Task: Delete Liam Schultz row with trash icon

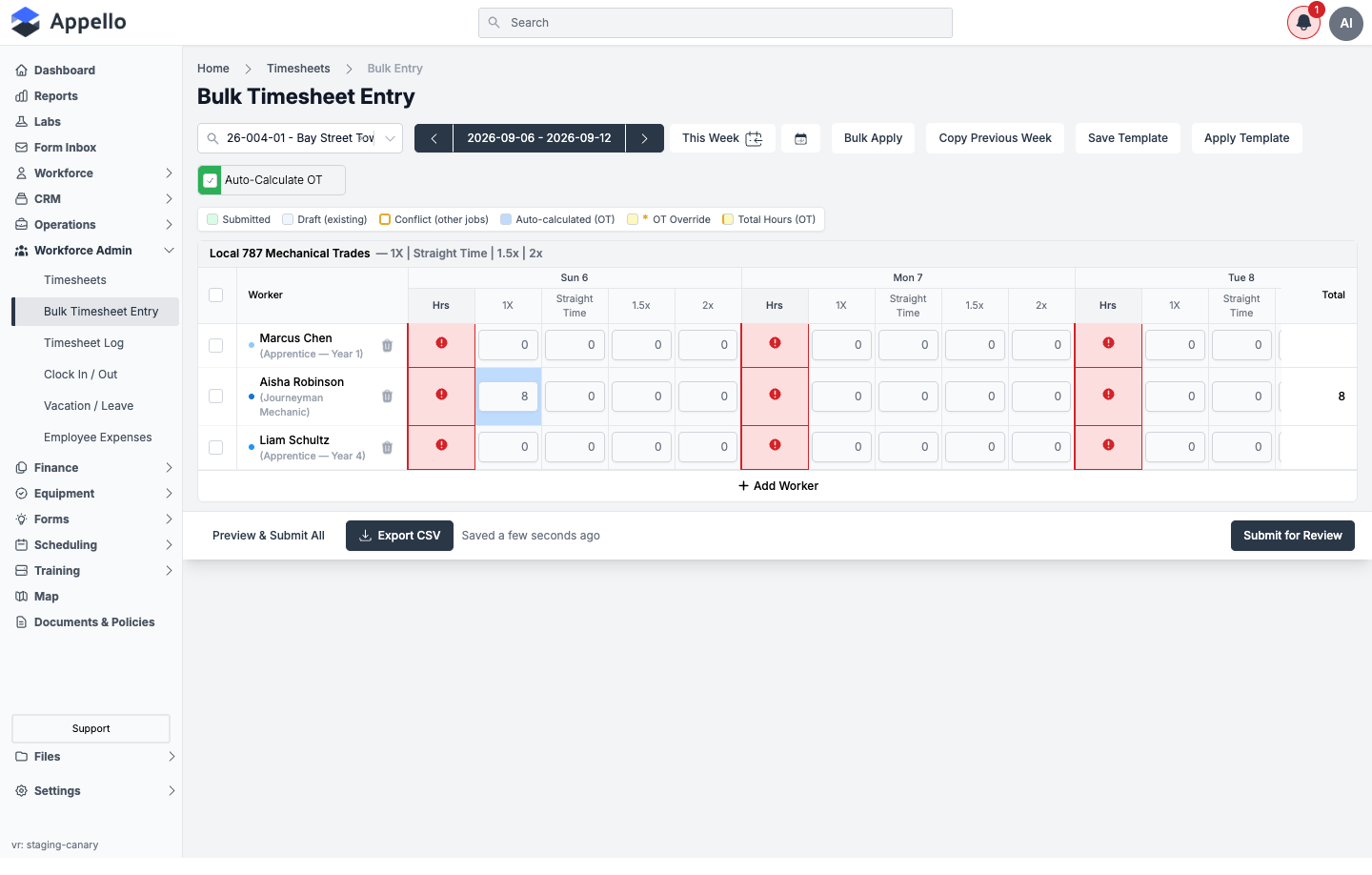Action: click(x=387, y=448)
